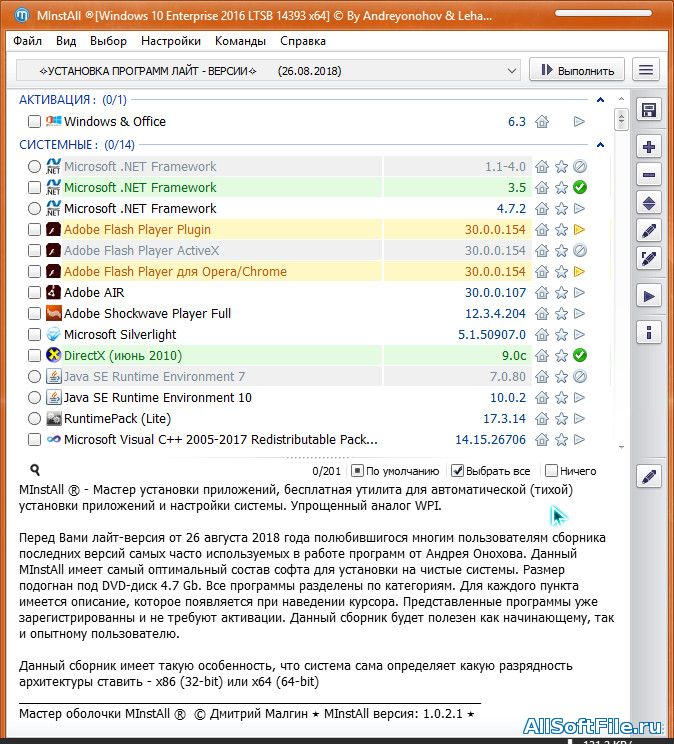
Task: Toggle the По умолчанию option
Action: click(395, 471)
